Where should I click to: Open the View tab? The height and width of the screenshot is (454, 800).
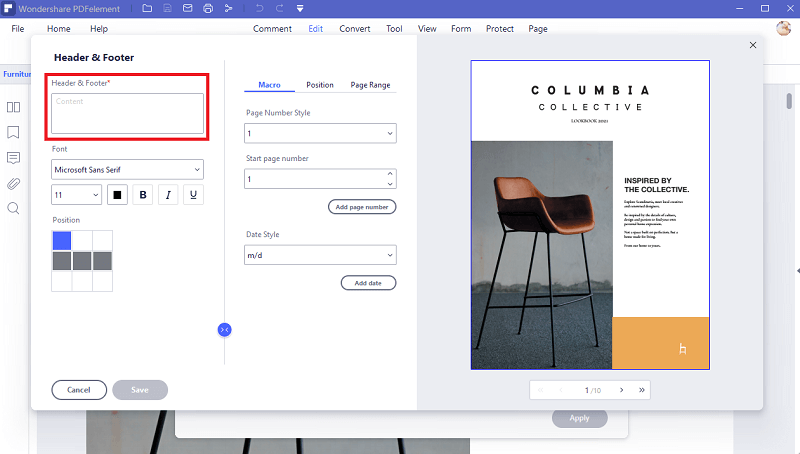point(427,29)
